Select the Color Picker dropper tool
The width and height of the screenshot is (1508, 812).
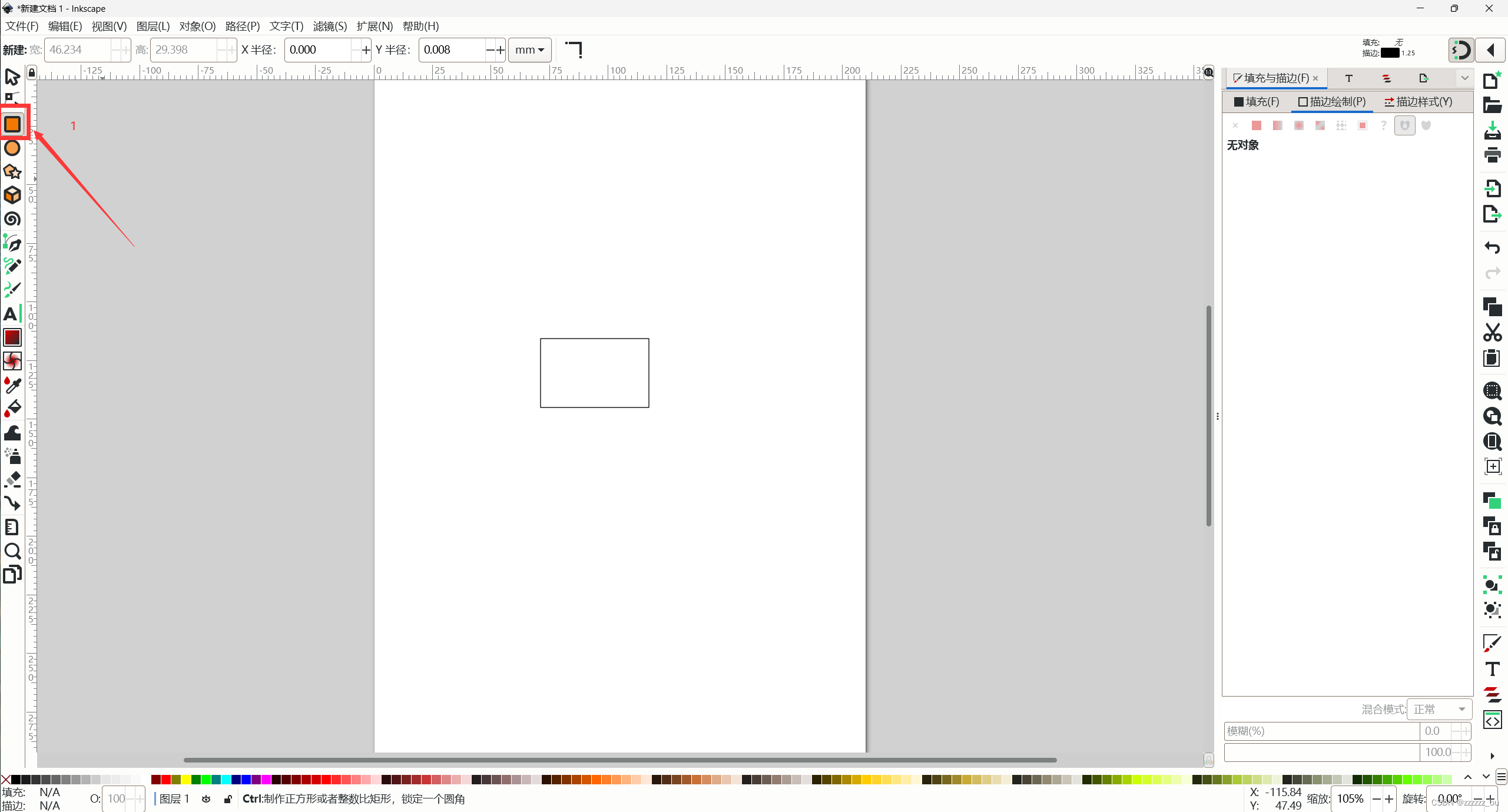coord(12,385)
